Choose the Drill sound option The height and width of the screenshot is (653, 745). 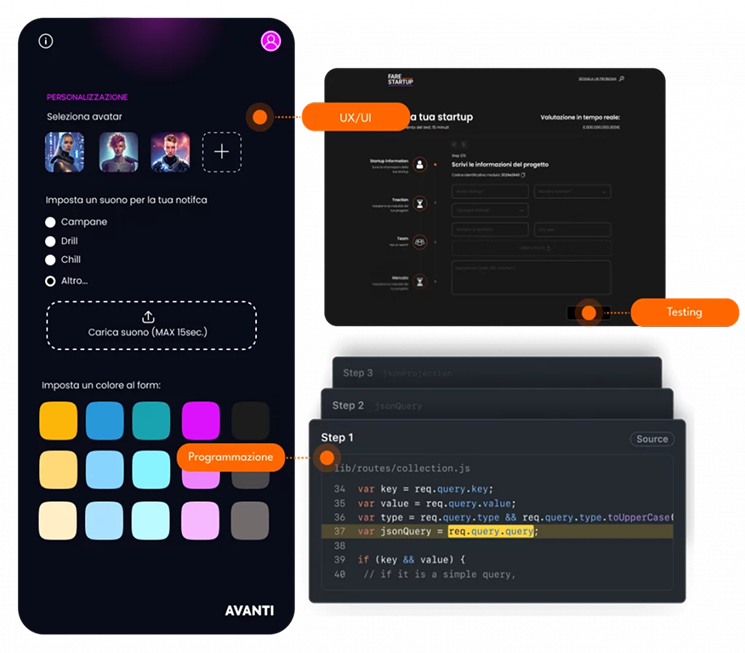[x=50, y=241]
